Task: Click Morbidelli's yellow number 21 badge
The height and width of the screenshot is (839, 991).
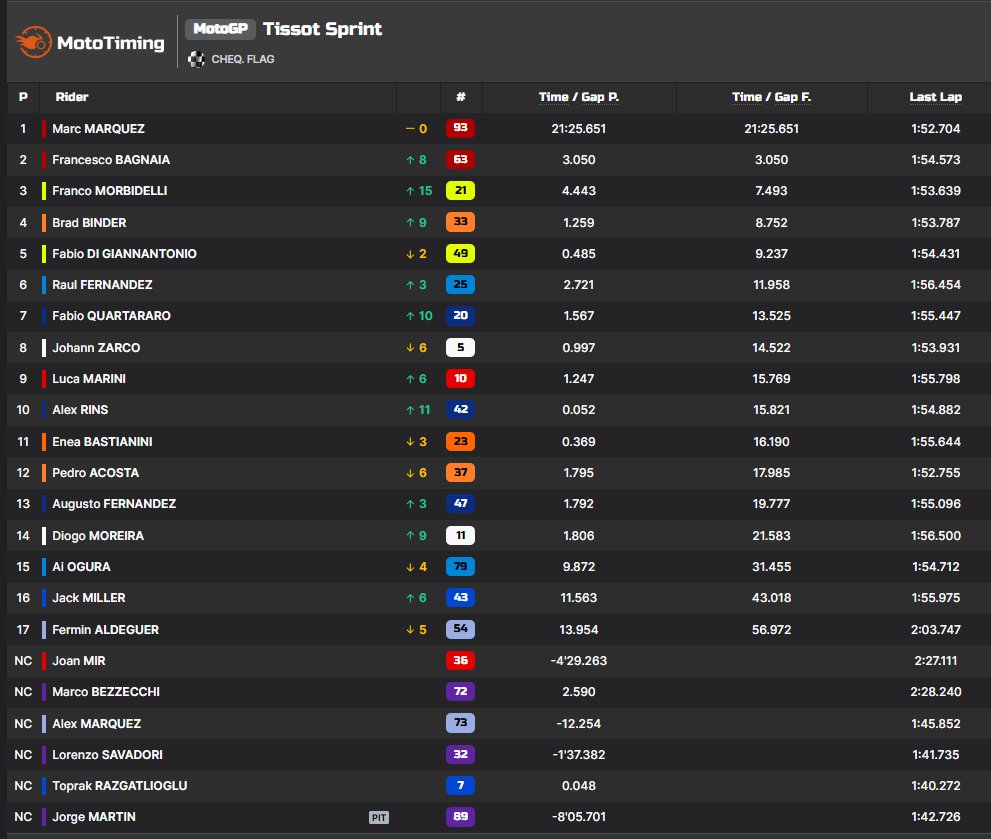Action: tap(460, 191)
